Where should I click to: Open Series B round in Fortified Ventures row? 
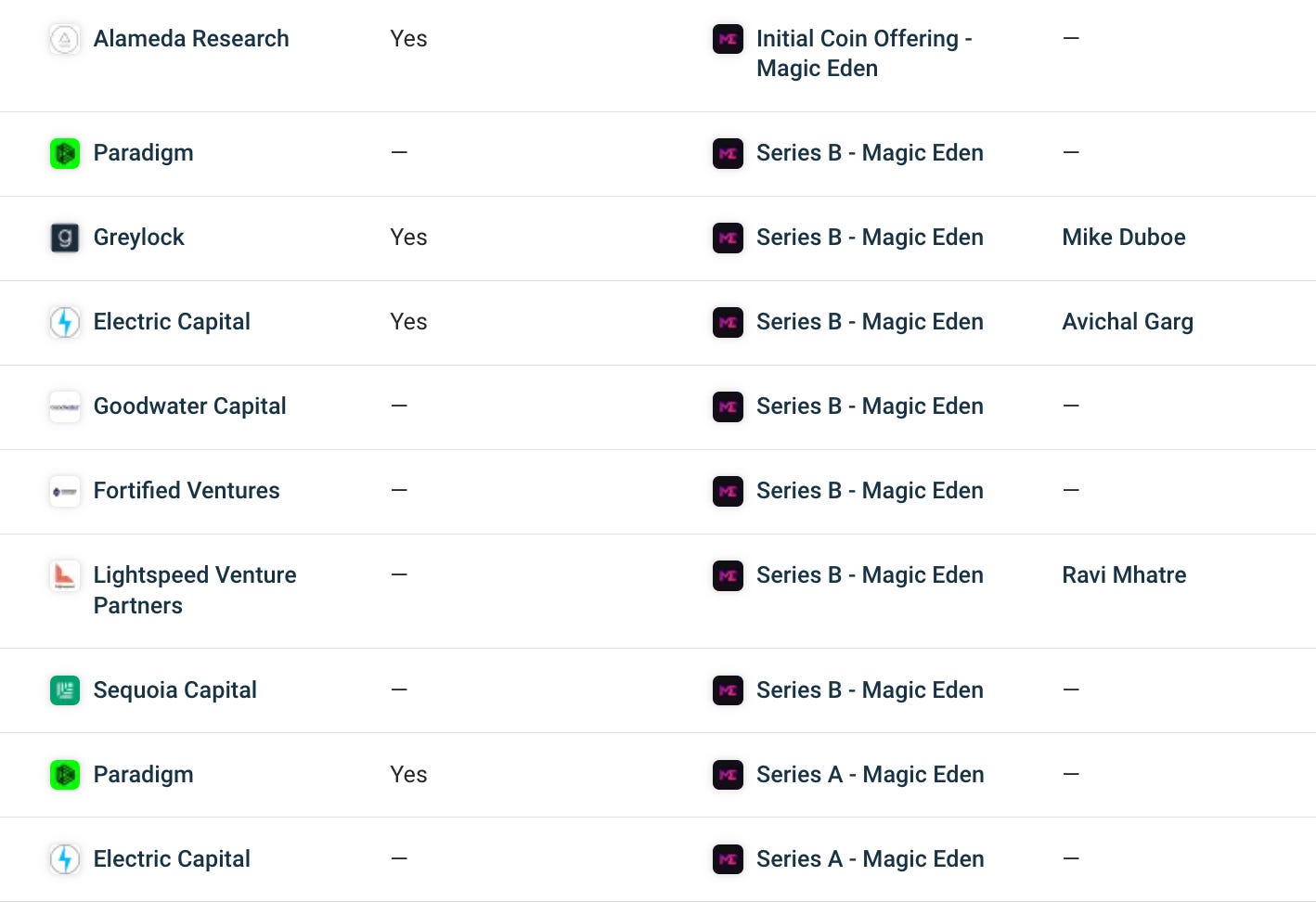(x=870, y=491)
